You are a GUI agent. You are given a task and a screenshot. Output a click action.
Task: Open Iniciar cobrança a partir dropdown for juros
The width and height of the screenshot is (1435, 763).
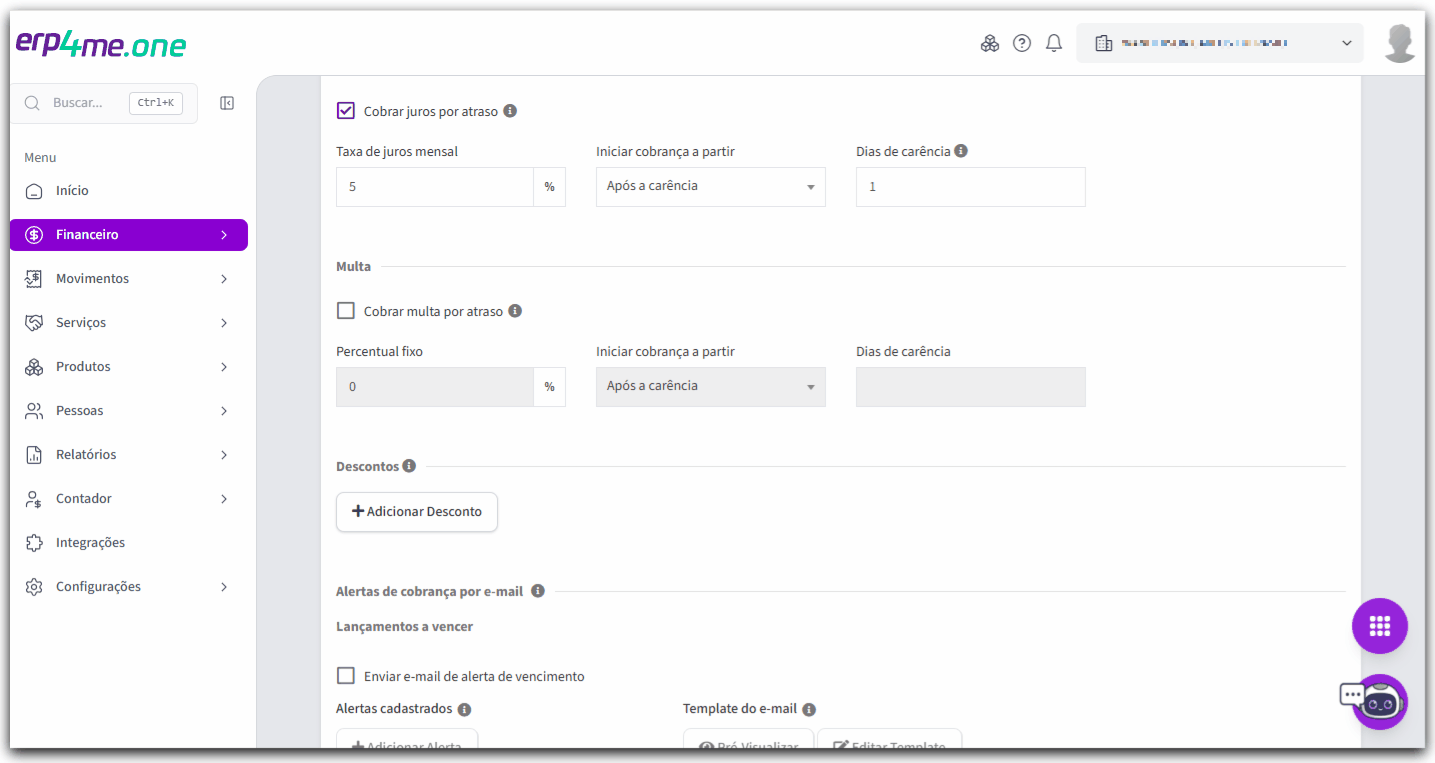click(711, 187)
